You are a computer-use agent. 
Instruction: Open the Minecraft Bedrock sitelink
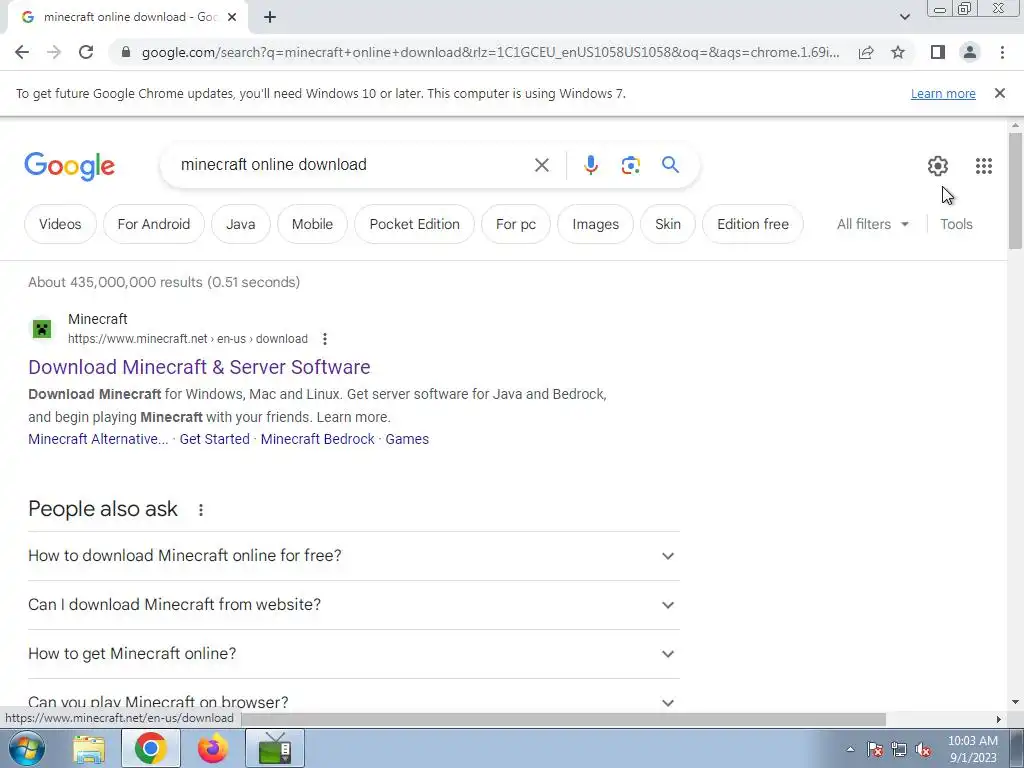[317, 439]
